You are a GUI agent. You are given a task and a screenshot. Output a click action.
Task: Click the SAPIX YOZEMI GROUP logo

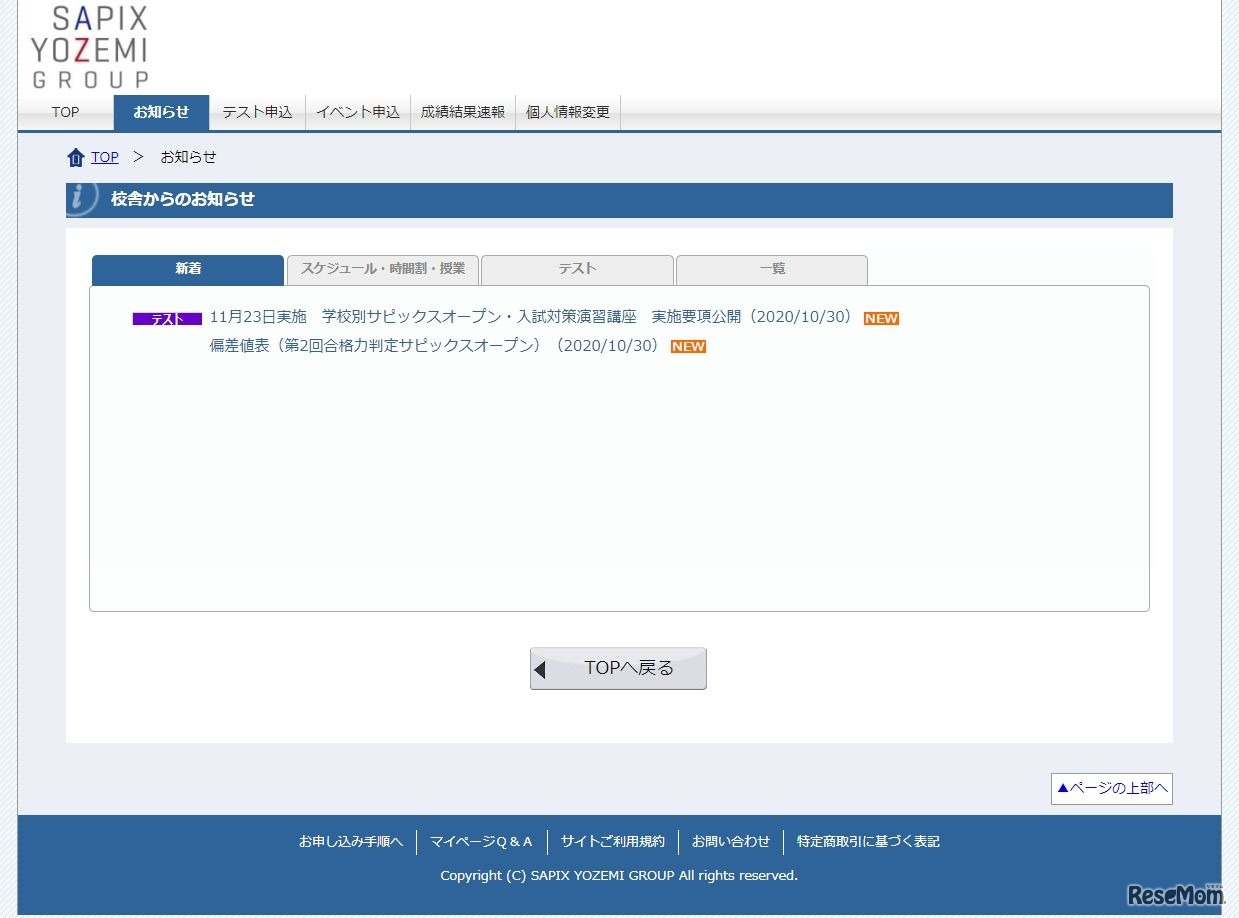point(87,44)
